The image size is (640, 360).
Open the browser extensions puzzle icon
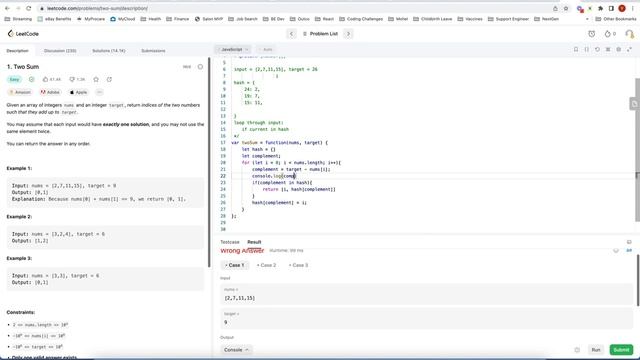(x=600, y=8)
